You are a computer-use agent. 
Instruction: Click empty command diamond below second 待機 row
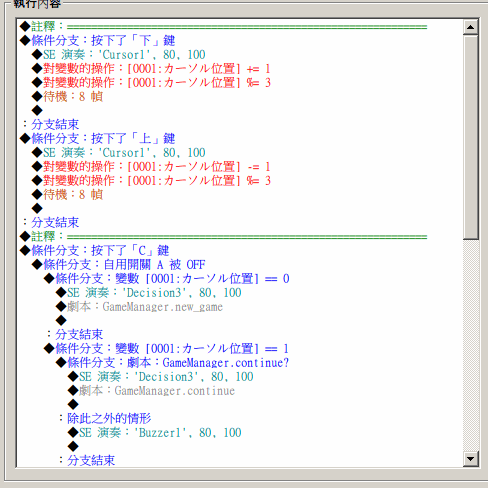pyautogui.click(x=37, y=208)
